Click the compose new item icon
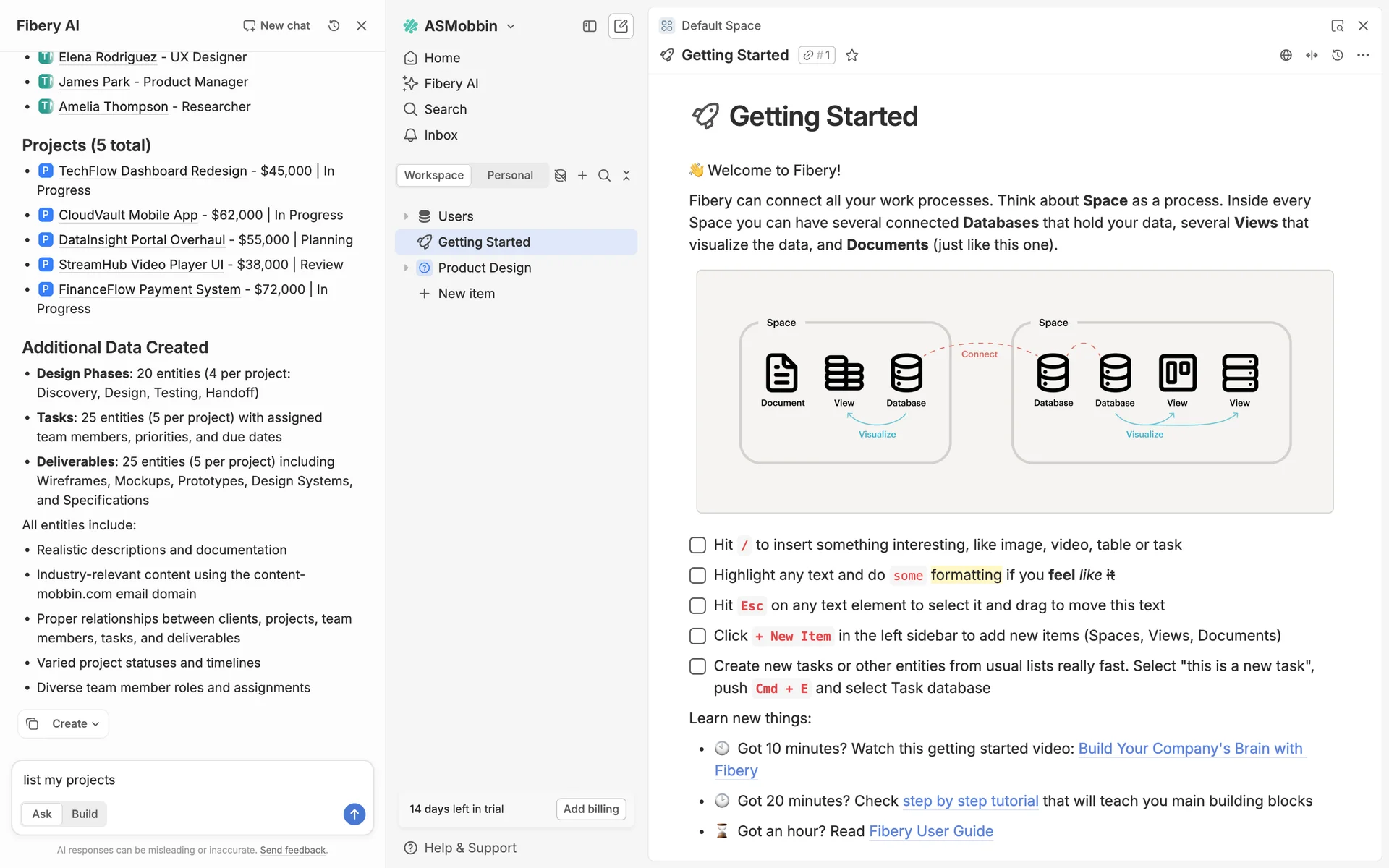The height and width of the screenshot is (868, 1389). pyautogui.click(x=621, y=26)
